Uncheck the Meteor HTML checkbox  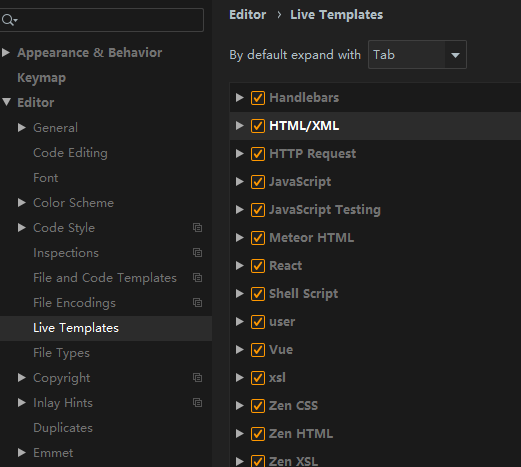coord(258,238)
